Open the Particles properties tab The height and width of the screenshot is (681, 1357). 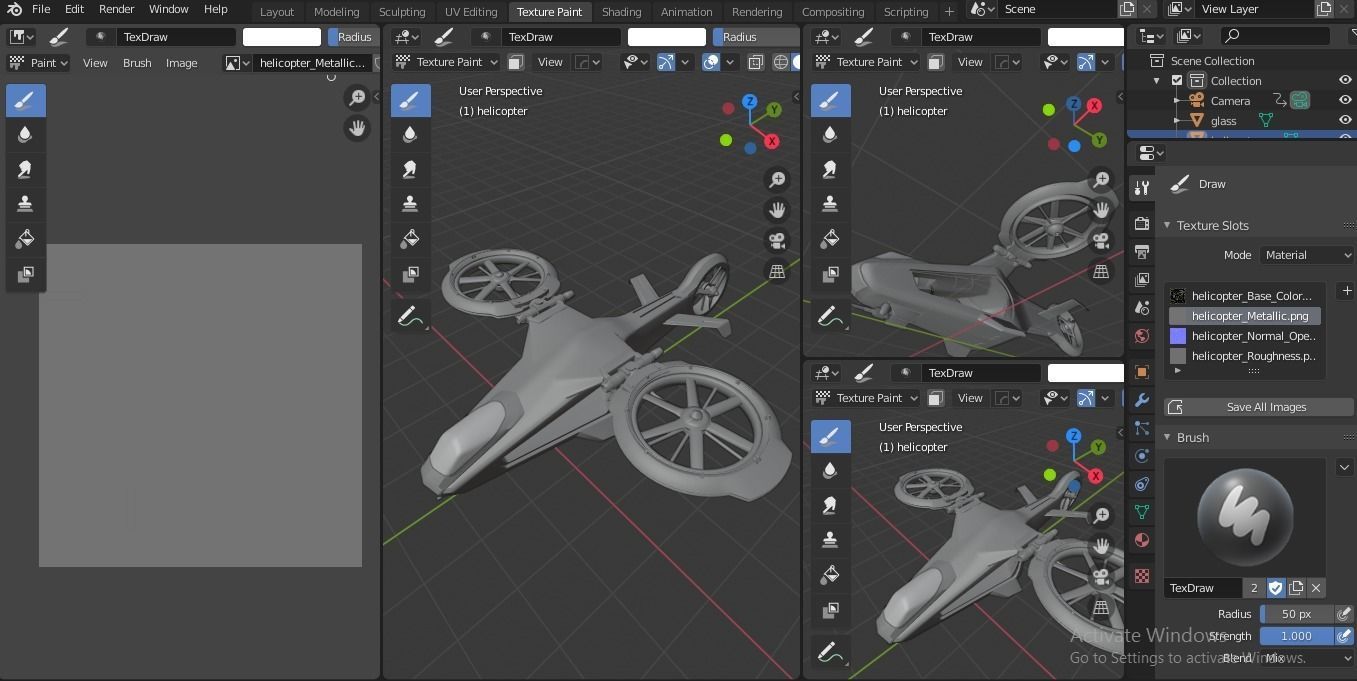1142,428
